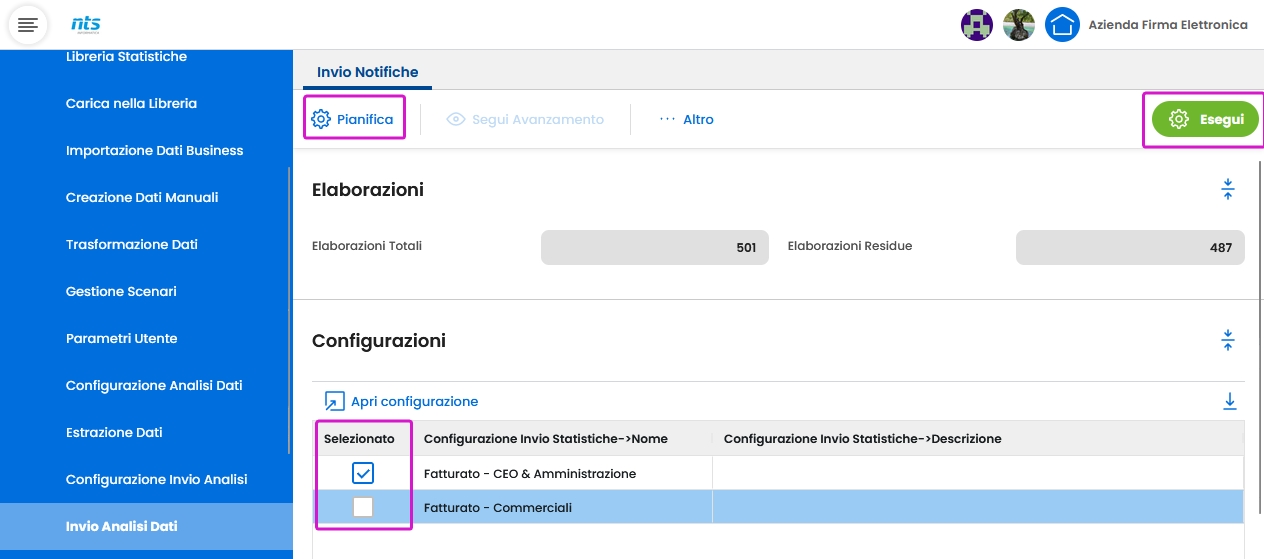1264x559 pixels.
Task: Click the tree photo avatar icon
Action: [x=1019, y=25]
